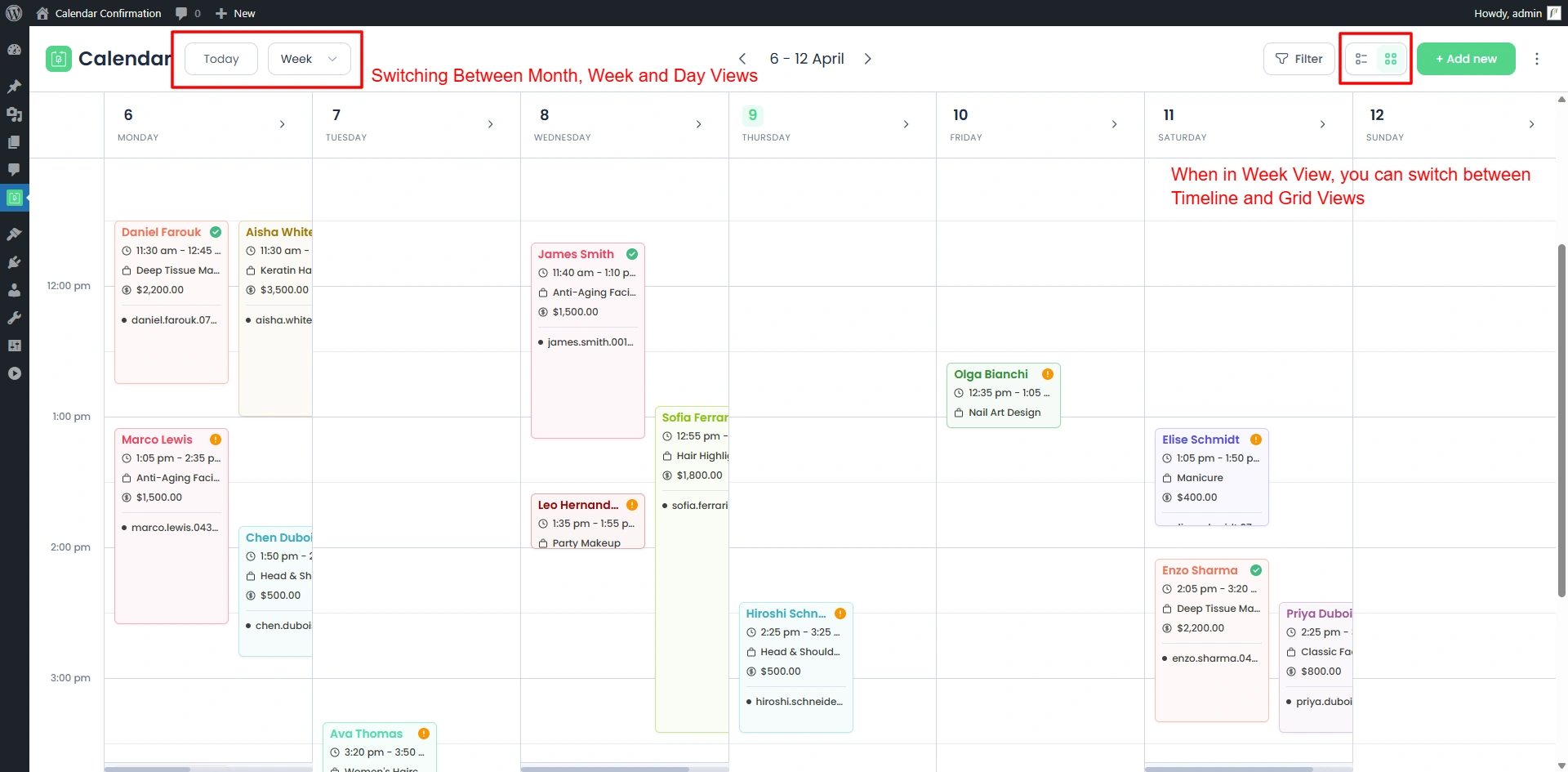
Task: Open the three-dot options menu beside Add new
Action: (1538, 58)
